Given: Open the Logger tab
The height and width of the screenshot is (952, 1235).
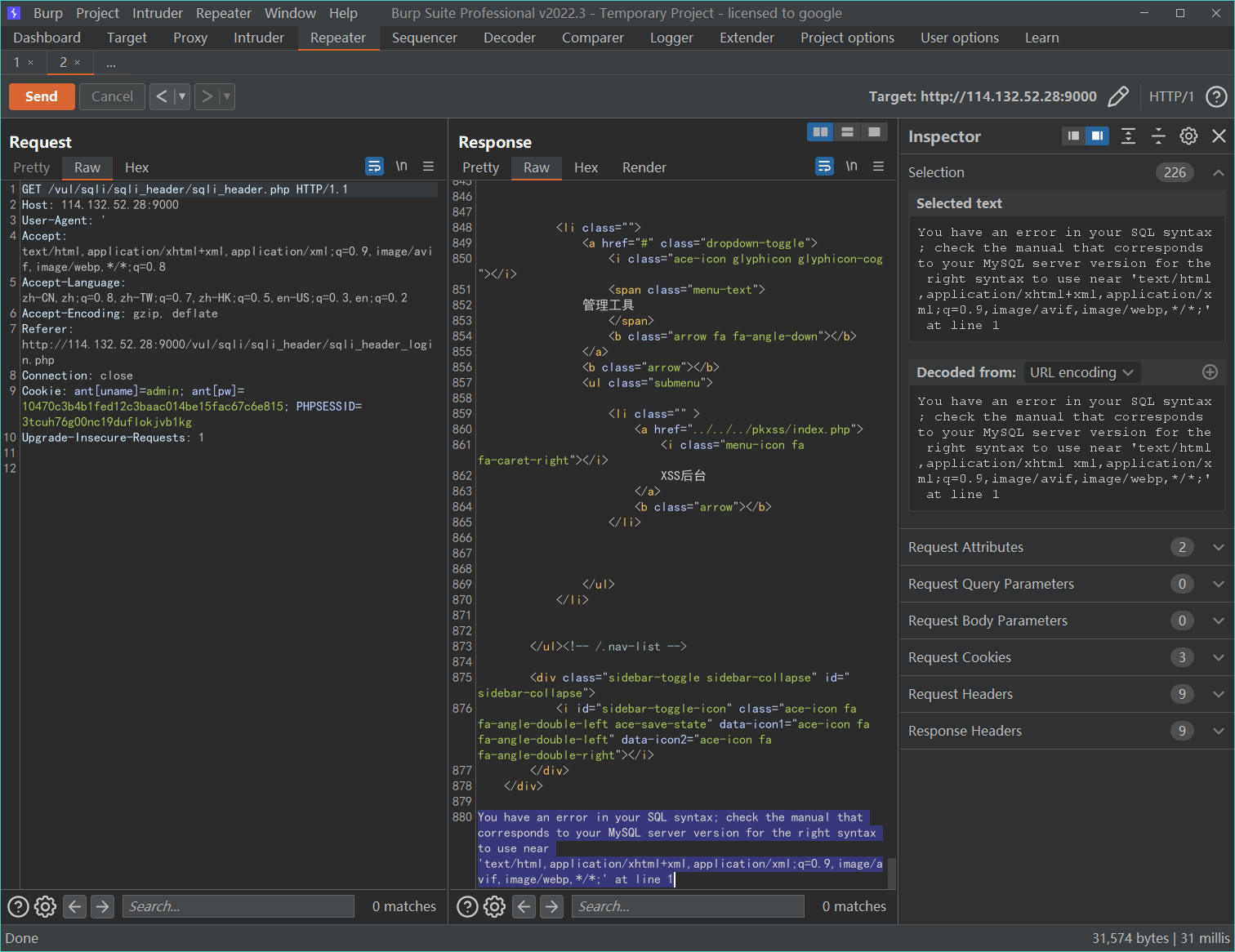Looking at the screenshot, I should click(671, 38).
